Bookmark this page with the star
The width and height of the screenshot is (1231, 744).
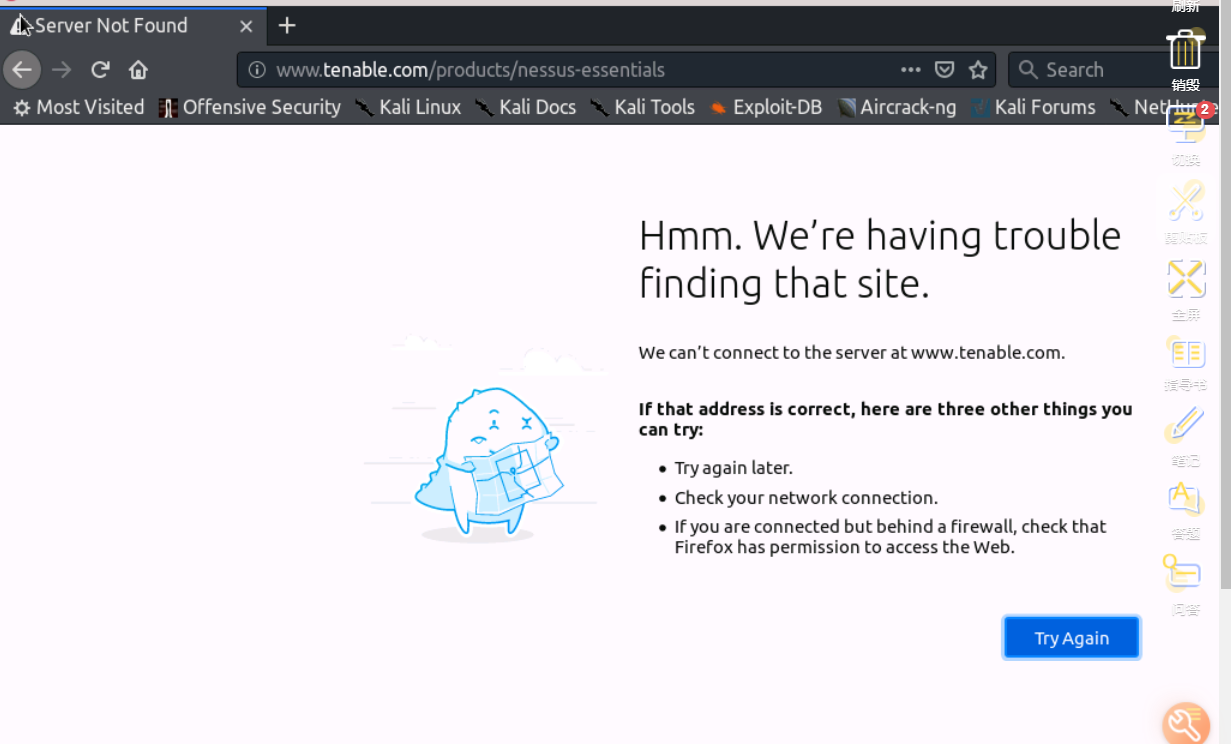(978, 70)
